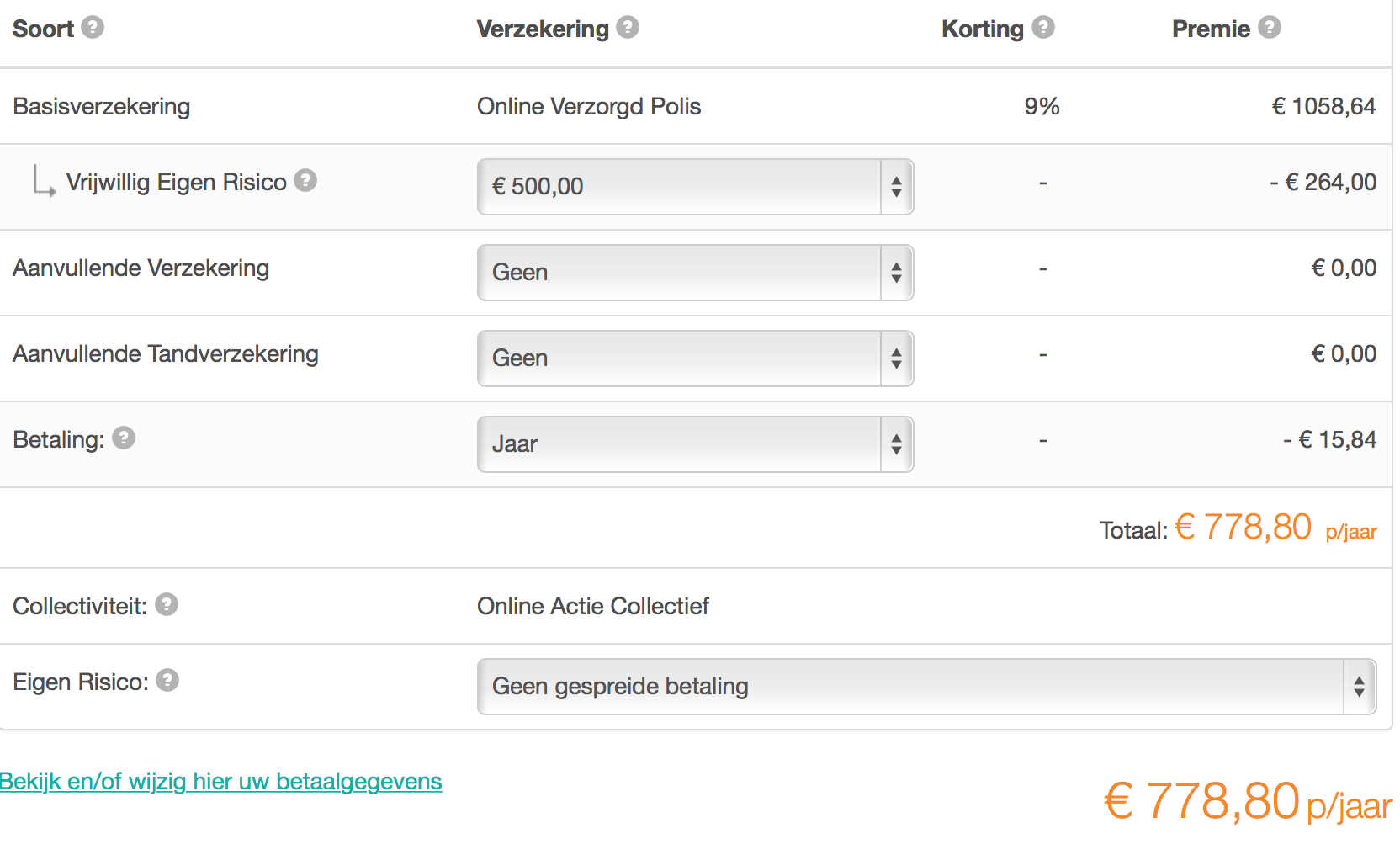Viewport: 1400px width, 855px height.
Task: Click the € 1058,64 premie amount
Action: 1323,107
